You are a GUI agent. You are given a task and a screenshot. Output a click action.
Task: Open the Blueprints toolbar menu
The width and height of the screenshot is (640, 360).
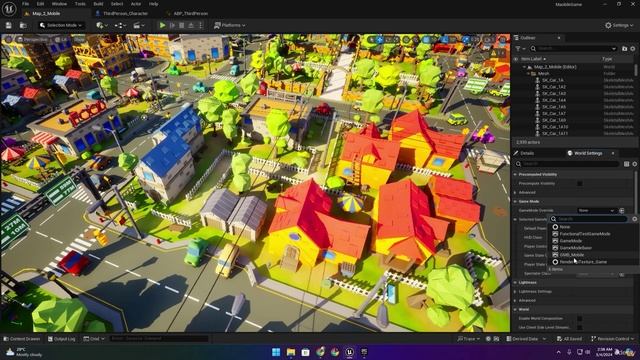(x=120, y=25)
